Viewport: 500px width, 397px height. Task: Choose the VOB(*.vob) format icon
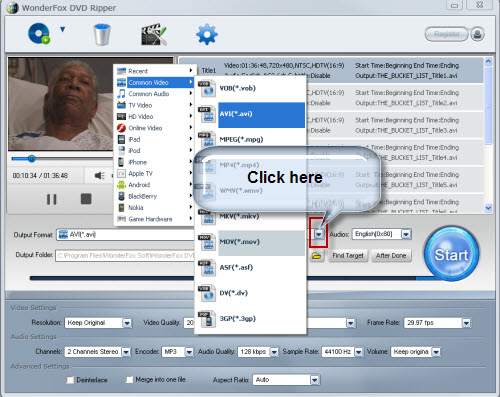(x=207, y=88)
